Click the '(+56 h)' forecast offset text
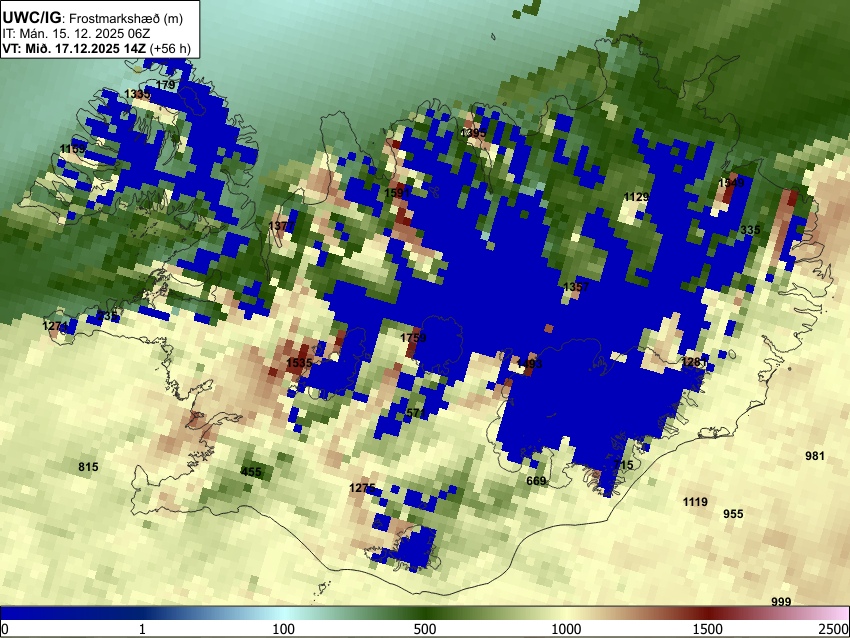Image resolution: width=850 pixels, height=638 pixels. coord(170,48)
